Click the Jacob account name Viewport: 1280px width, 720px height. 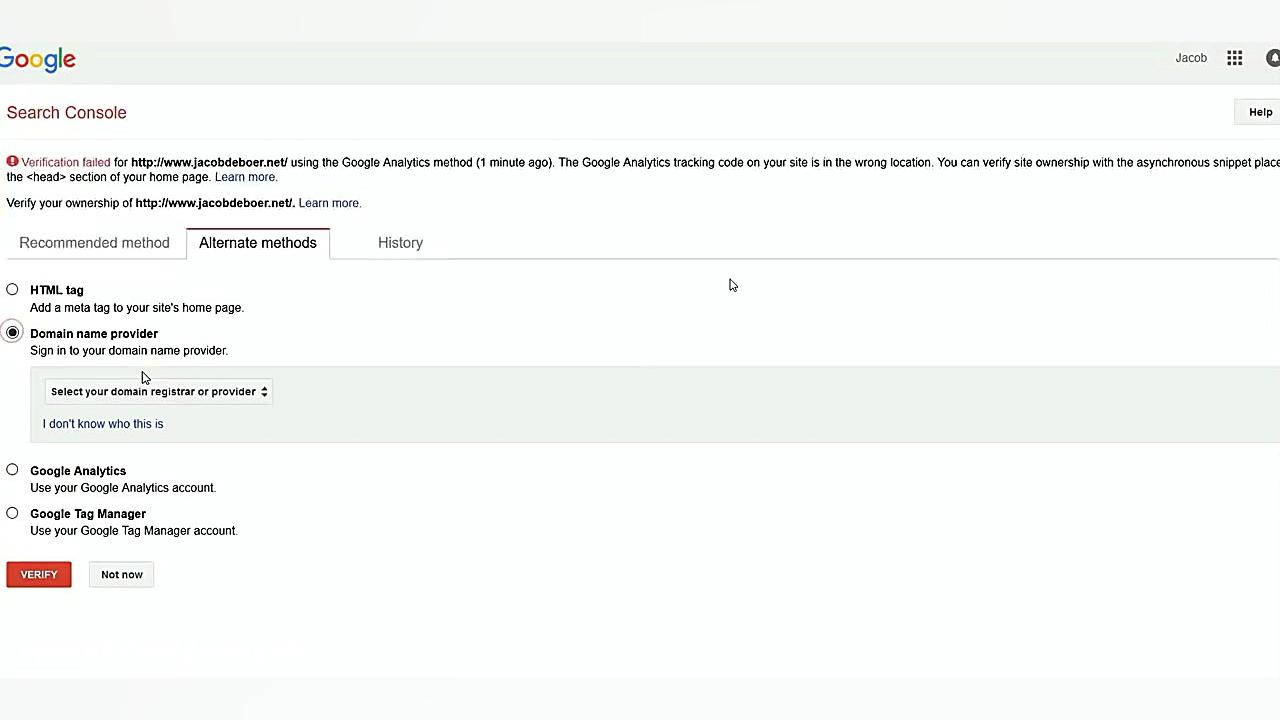tap(1191, 58)
